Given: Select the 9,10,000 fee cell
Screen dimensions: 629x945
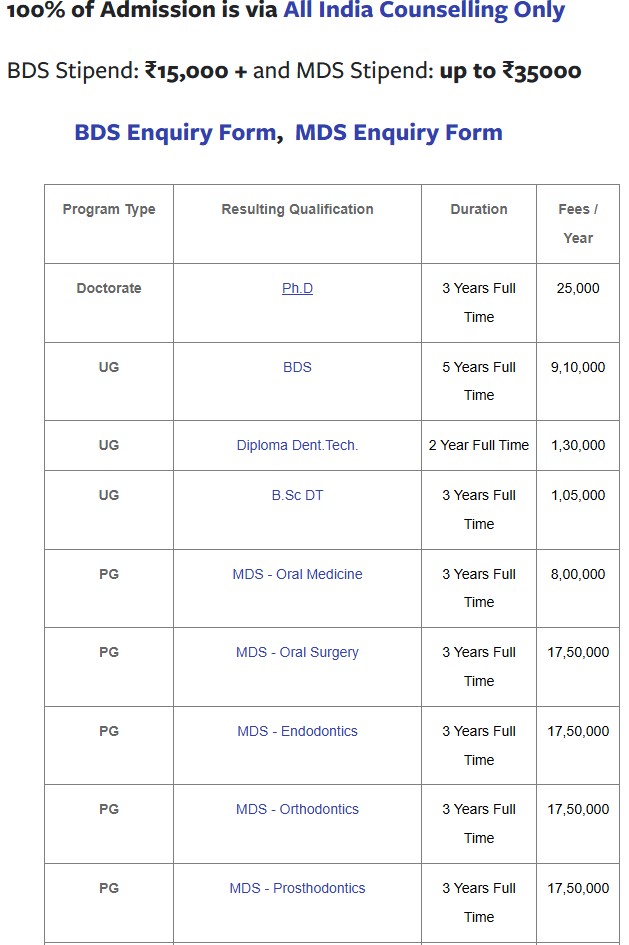Looking at the screenshot, I should click(x=578, y=367).
